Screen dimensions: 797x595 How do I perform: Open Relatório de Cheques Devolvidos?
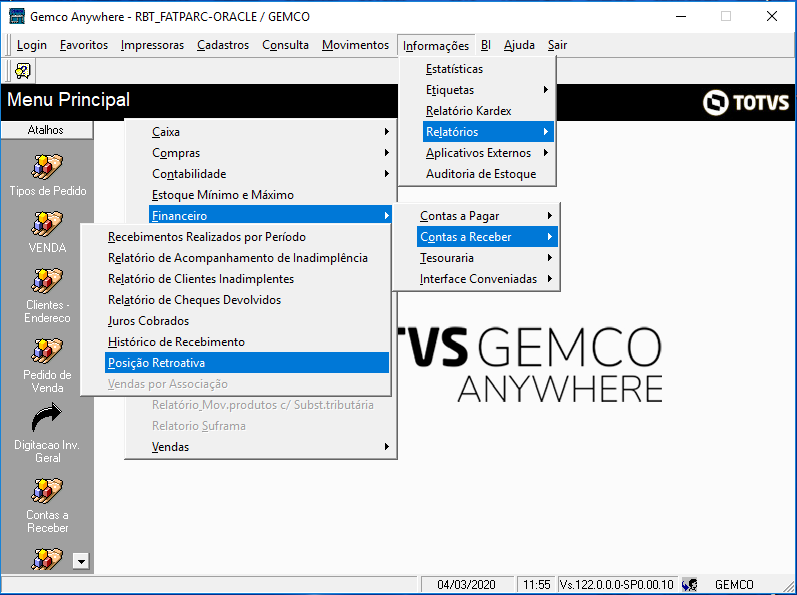click(247, 300)
